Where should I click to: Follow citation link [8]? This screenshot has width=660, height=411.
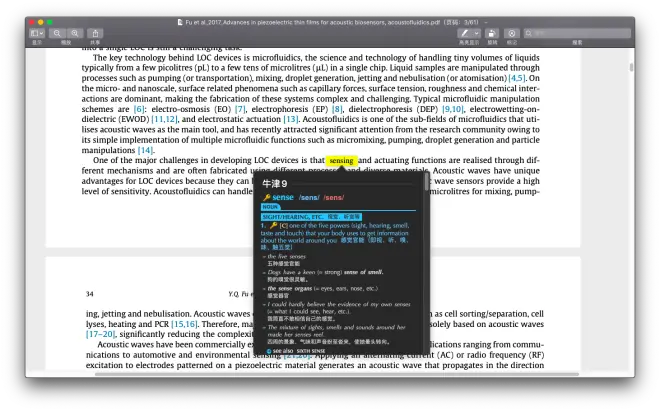click(337, 109)
